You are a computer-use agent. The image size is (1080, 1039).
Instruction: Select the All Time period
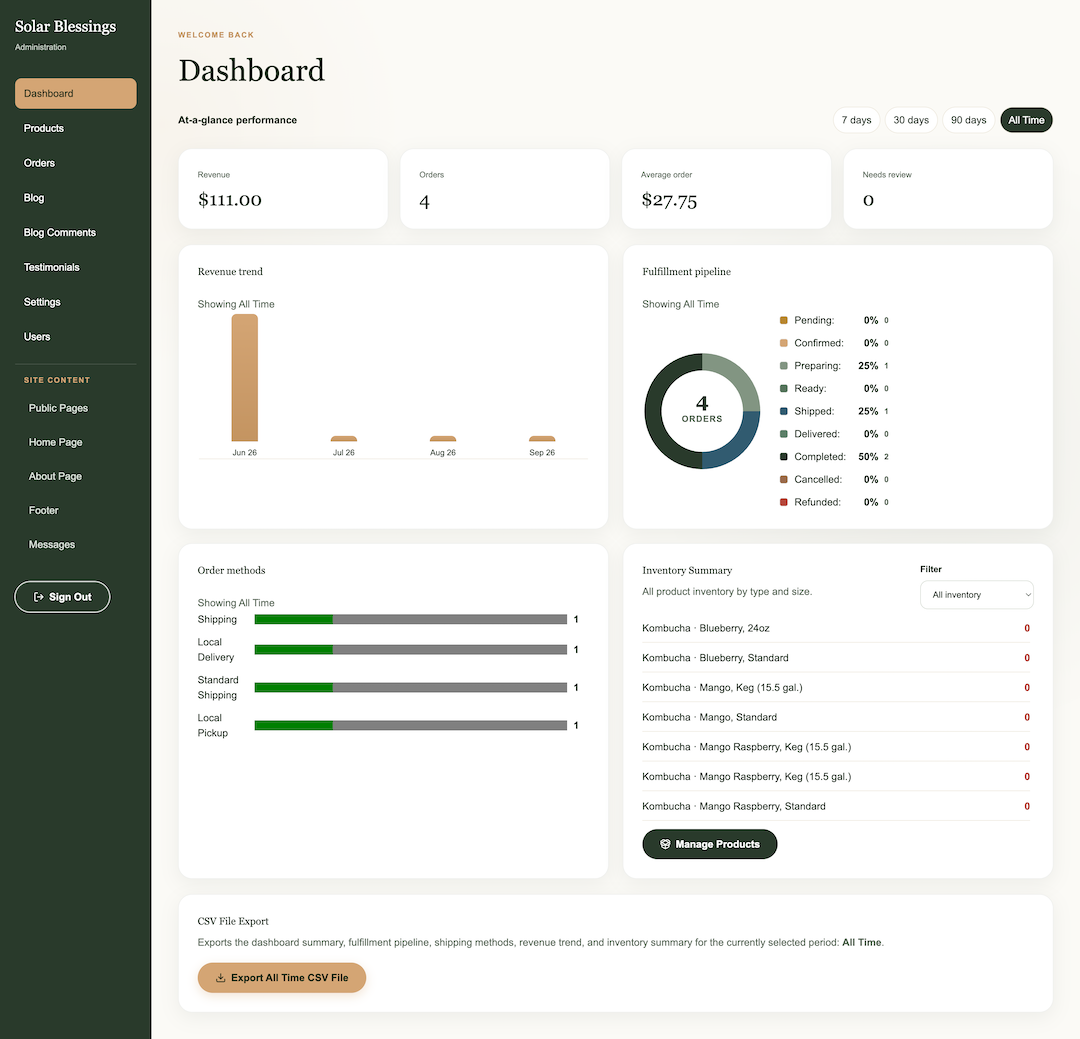[x=1026, y=120]
